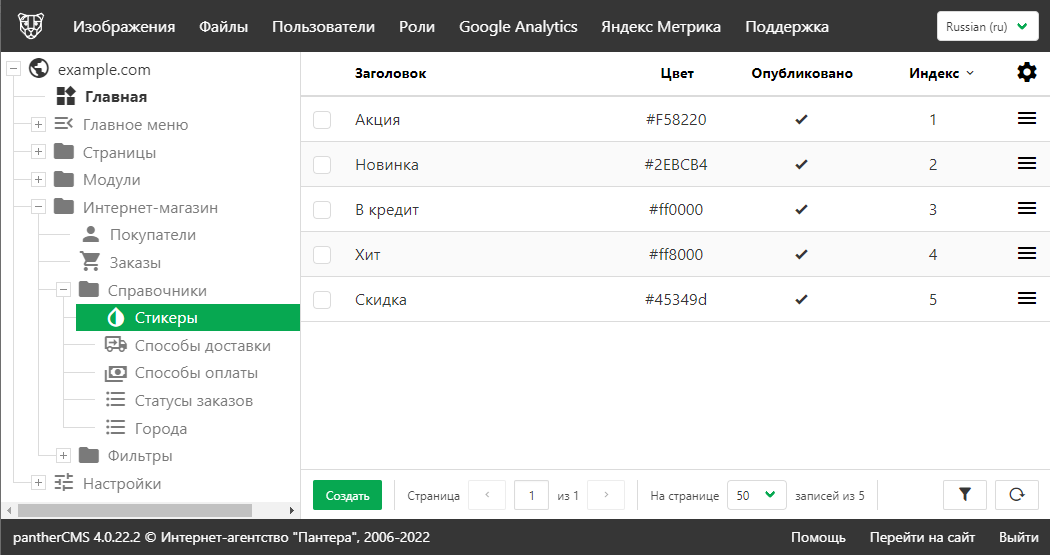Go to Пользователи menu item
1050x555 pixels.
pyautogui.click(x=323, y=27)
